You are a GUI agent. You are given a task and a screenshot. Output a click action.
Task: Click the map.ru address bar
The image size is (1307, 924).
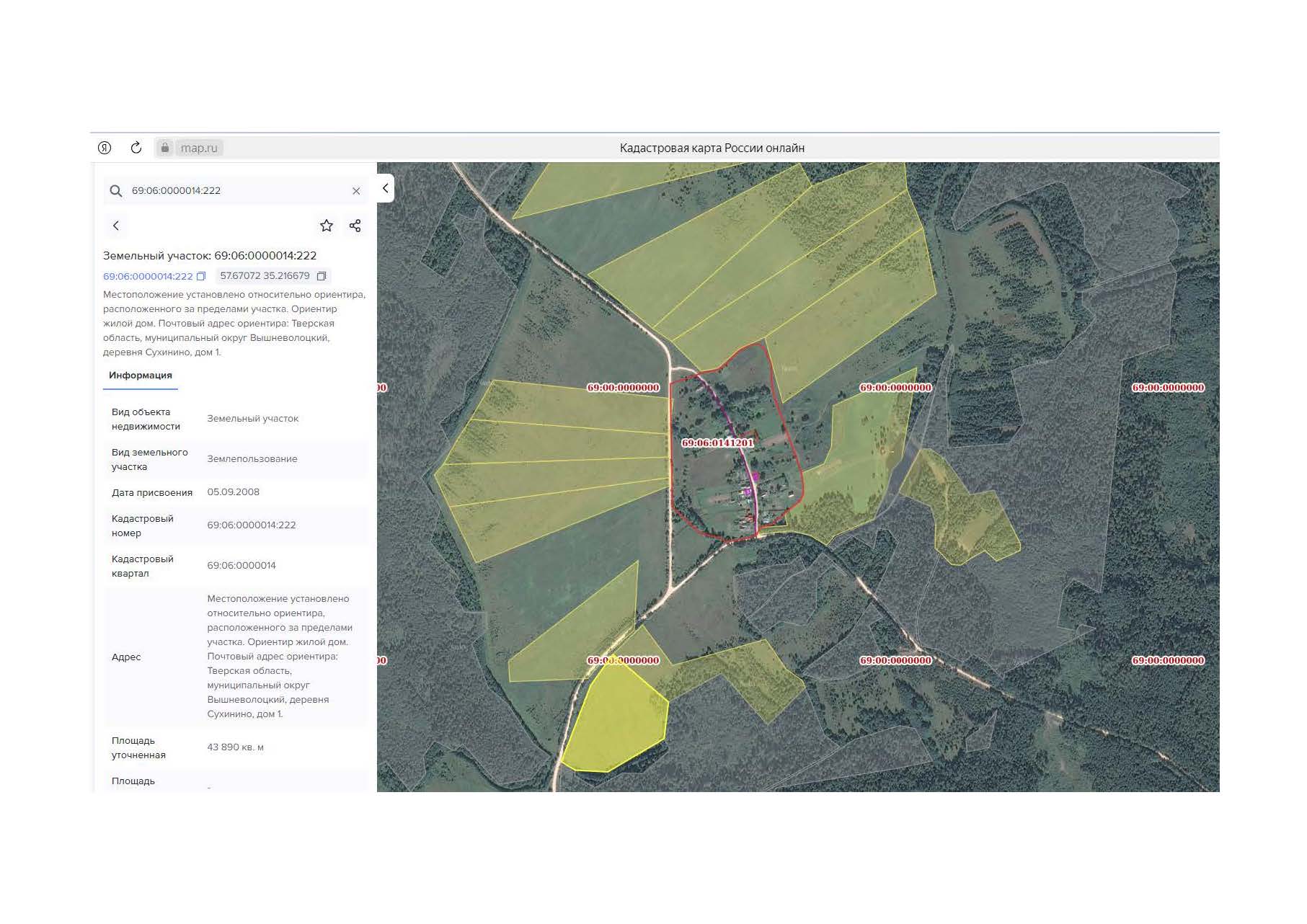[x=198, y=148]
